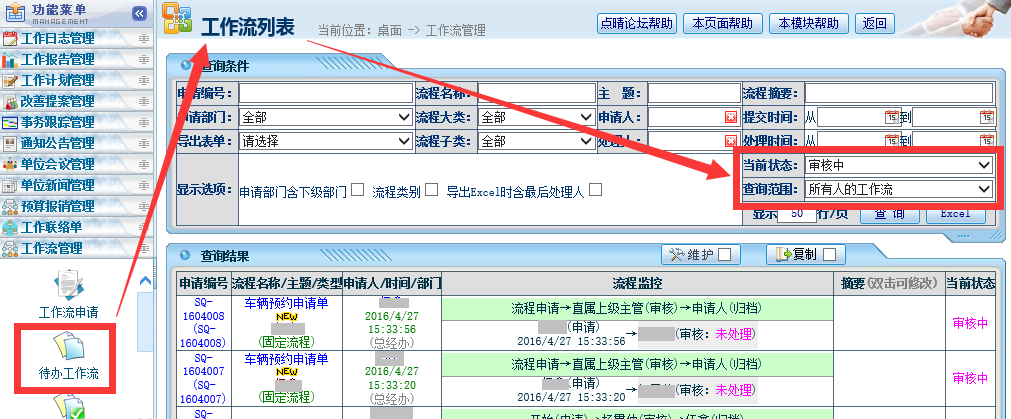Open the 待办工作流 icon

67,348
